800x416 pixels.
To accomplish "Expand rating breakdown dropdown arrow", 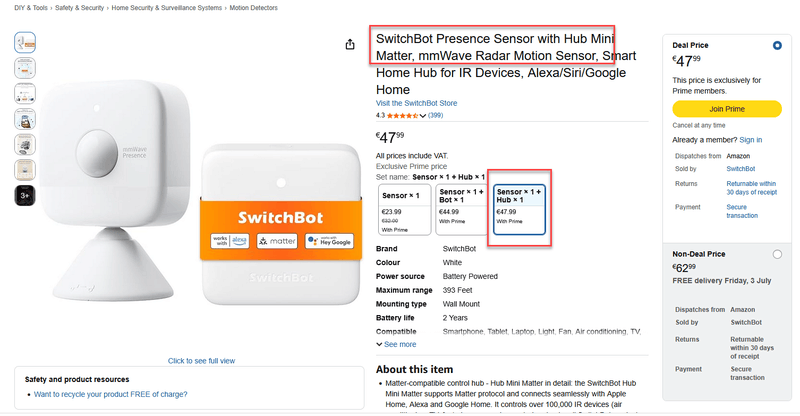I will 422,116.
